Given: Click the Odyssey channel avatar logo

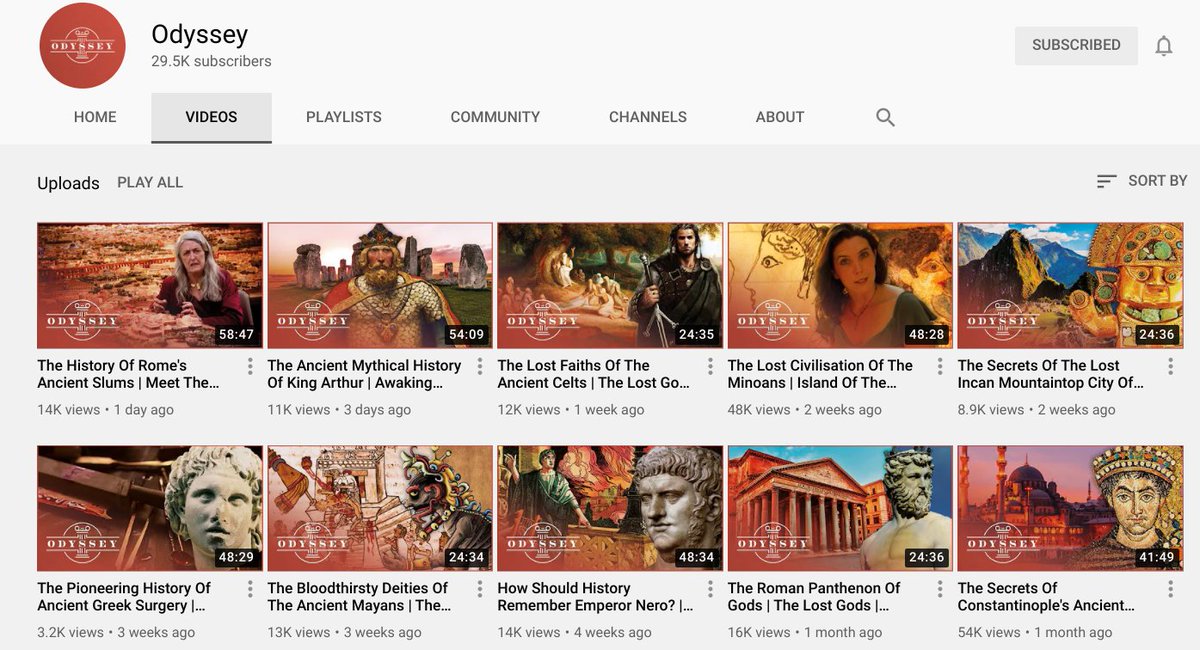Looking at the screenshot, I should pyautogui.click(x=82, y=45).
